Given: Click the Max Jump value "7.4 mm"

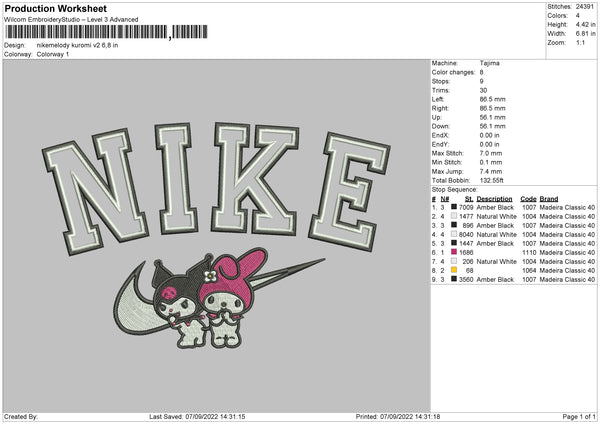Looking at the screenshot, I should point(491,171).
